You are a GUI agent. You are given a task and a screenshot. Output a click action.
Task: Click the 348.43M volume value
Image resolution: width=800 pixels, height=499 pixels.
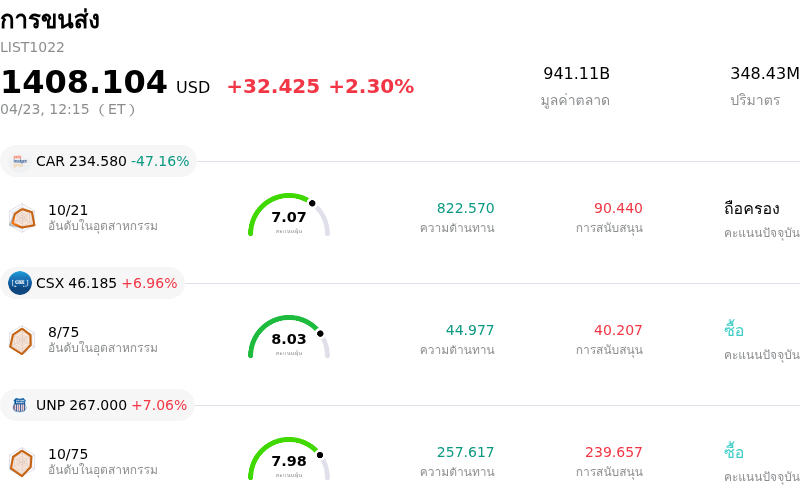pyautogui.click(x=765, y=74)
